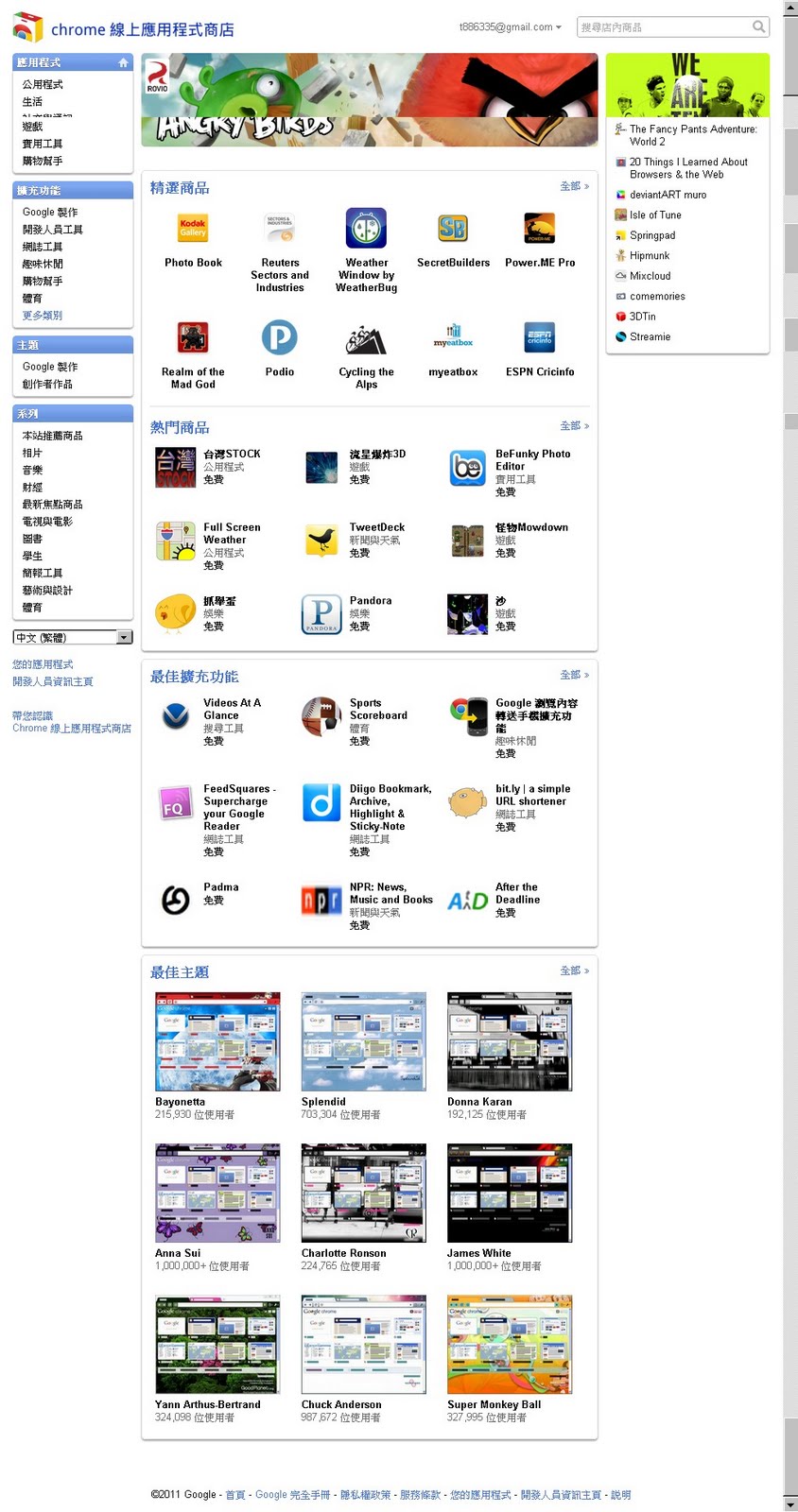Select the 創作者作品 themes category
Image resolution: width=798 pixels, height=1512 pixels.
point(47,385)
